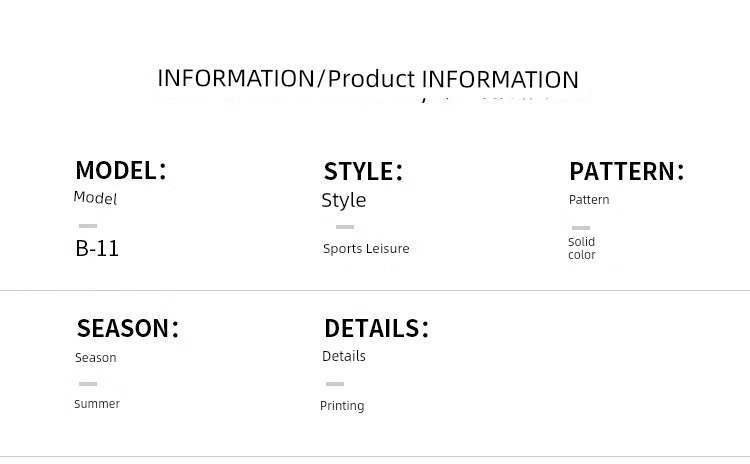Click the gray dash above "Solid color"

581,228
